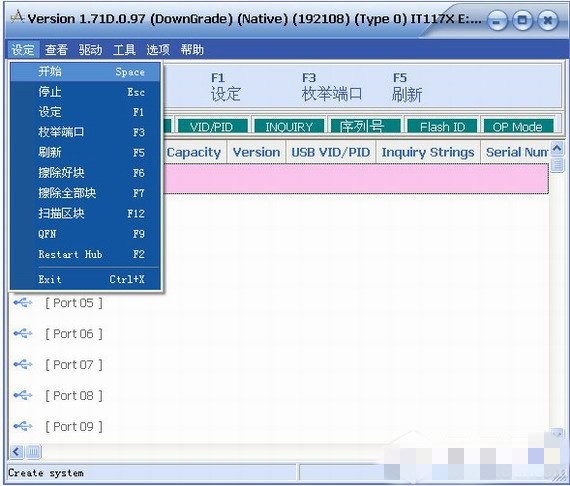Screen dimensions: 570x486
Task: Click the vertical scrollbar up arrow
Action: [557, 148]
